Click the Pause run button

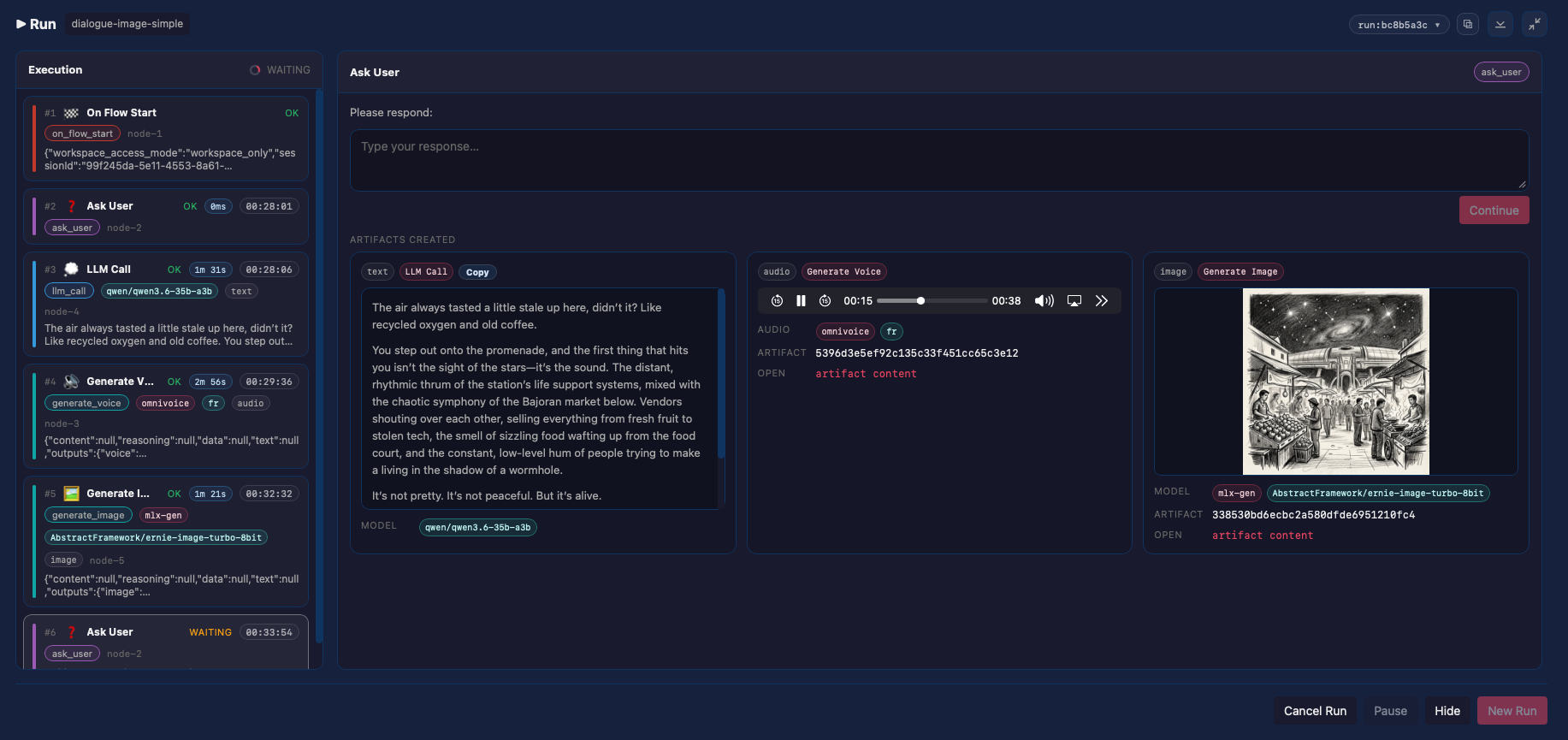(x=1390, y=711)
